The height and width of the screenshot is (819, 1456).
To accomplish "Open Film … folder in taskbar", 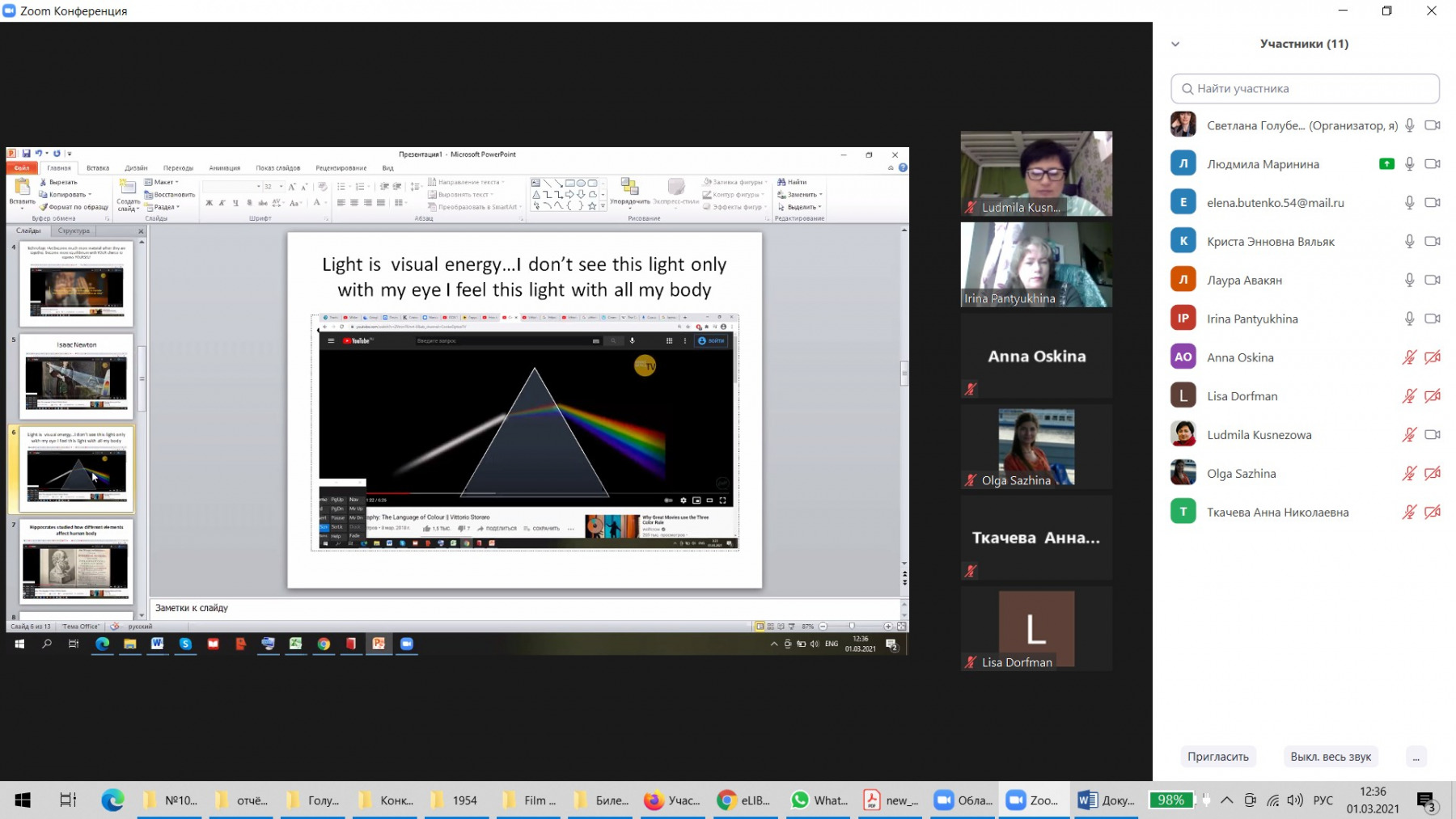I will (529, 800).
